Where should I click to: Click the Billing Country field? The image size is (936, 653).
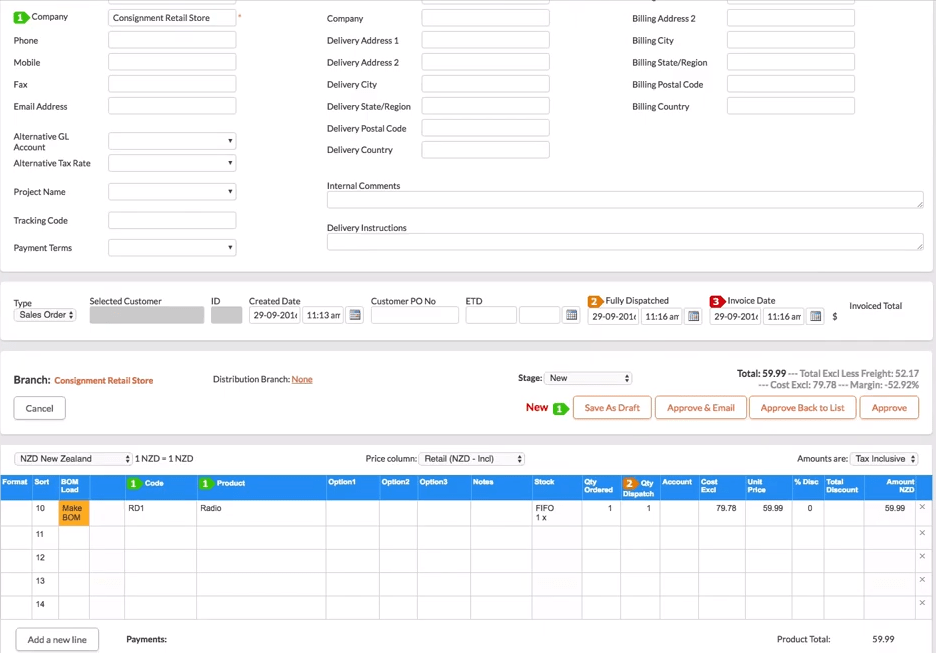(x=791, y=106)
